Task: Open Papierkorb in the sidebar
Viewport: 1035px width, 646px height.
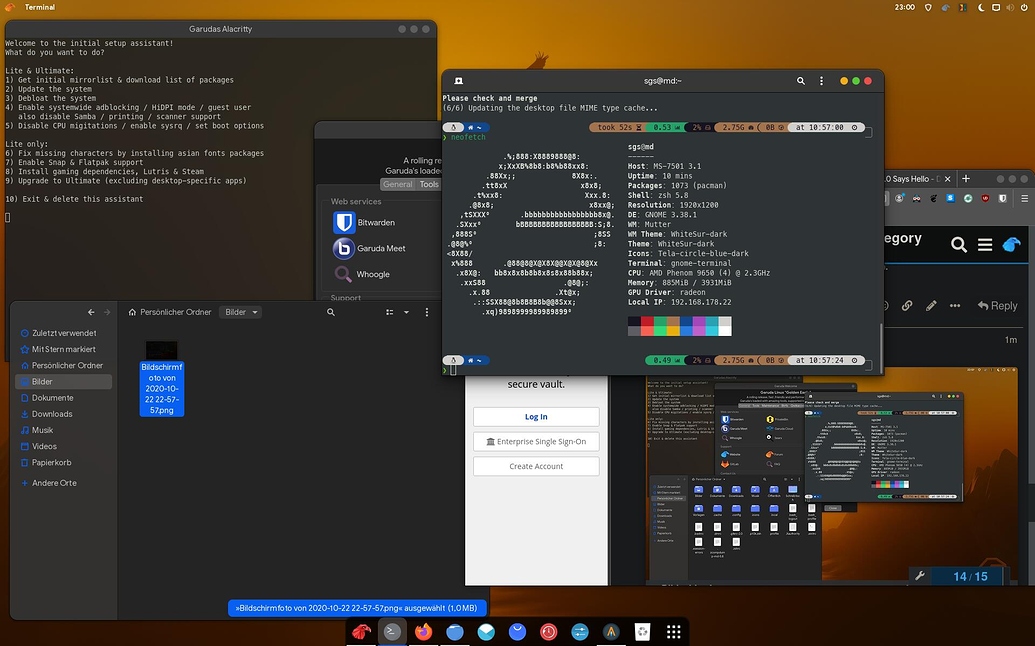Action: (53, 462)
